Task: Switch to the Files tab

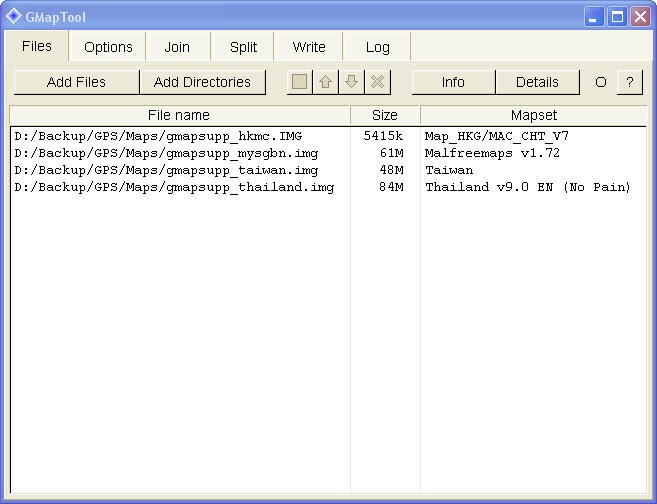Action: 36,46
